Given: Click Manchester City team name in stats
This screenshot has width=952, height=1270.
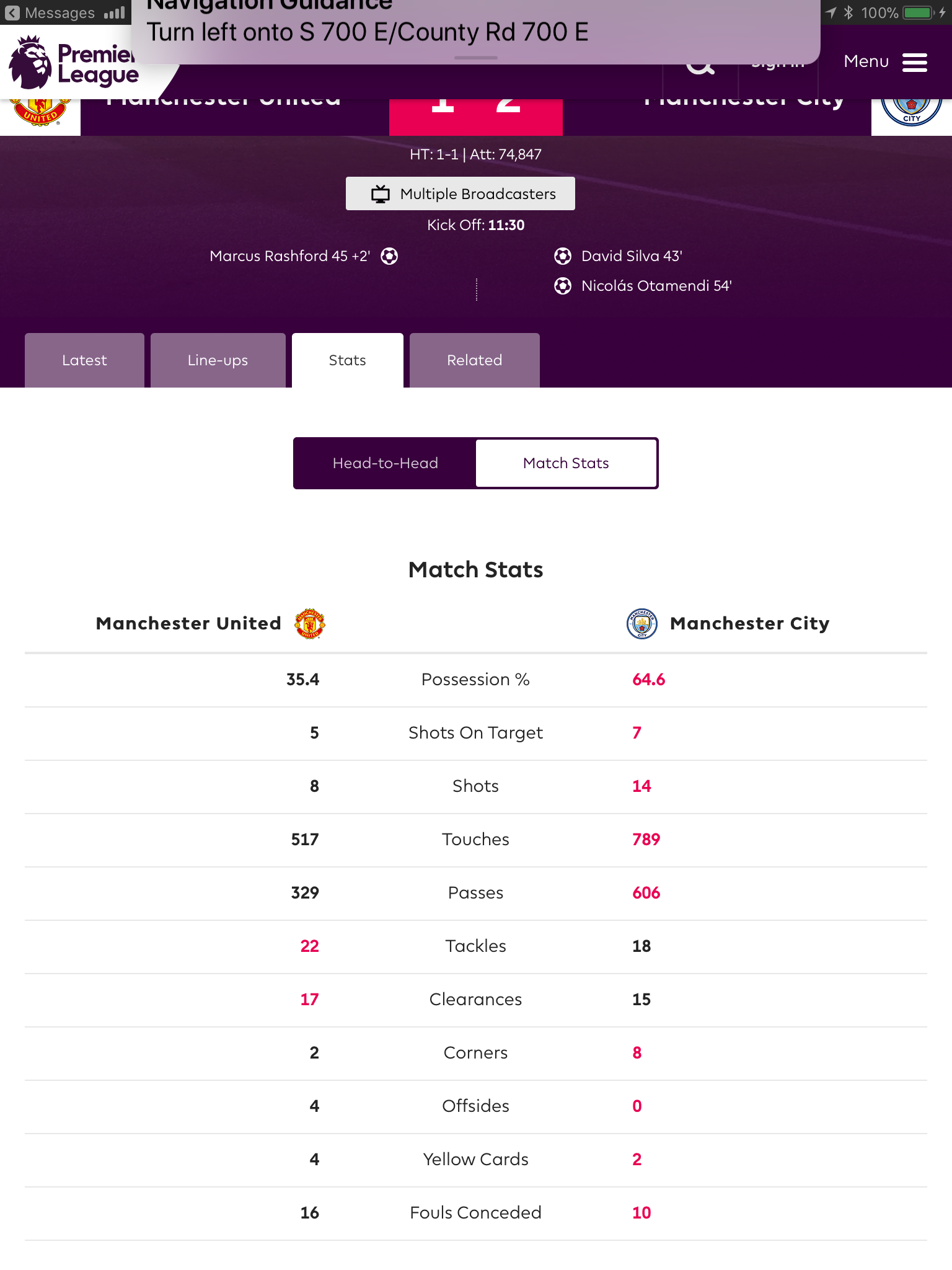Looking at the screenshot, I should click(x=749, y=623).
